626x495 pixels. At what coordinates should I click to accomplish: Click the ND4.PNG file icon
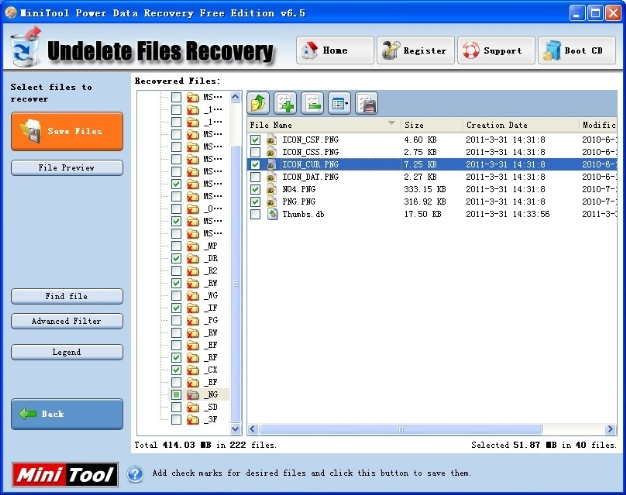pos(272,189)
